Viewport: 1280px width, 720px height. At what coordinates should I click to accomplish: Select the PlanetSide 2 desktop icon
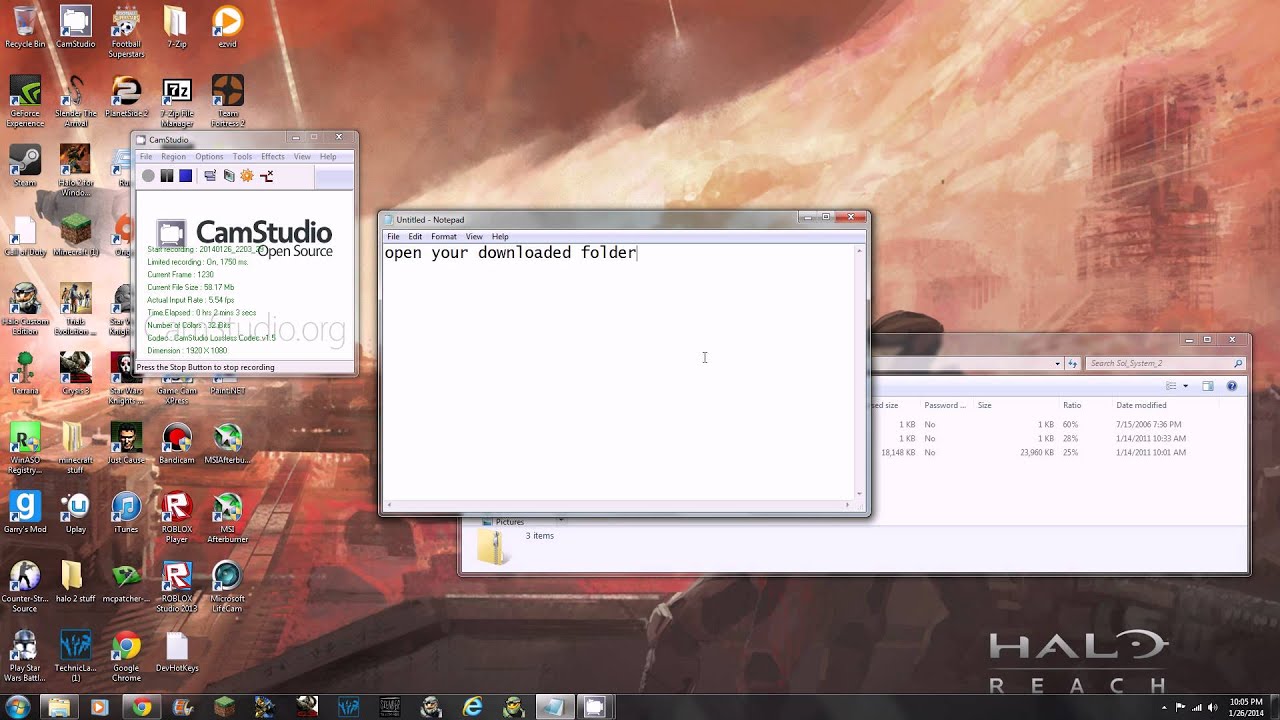126,97
